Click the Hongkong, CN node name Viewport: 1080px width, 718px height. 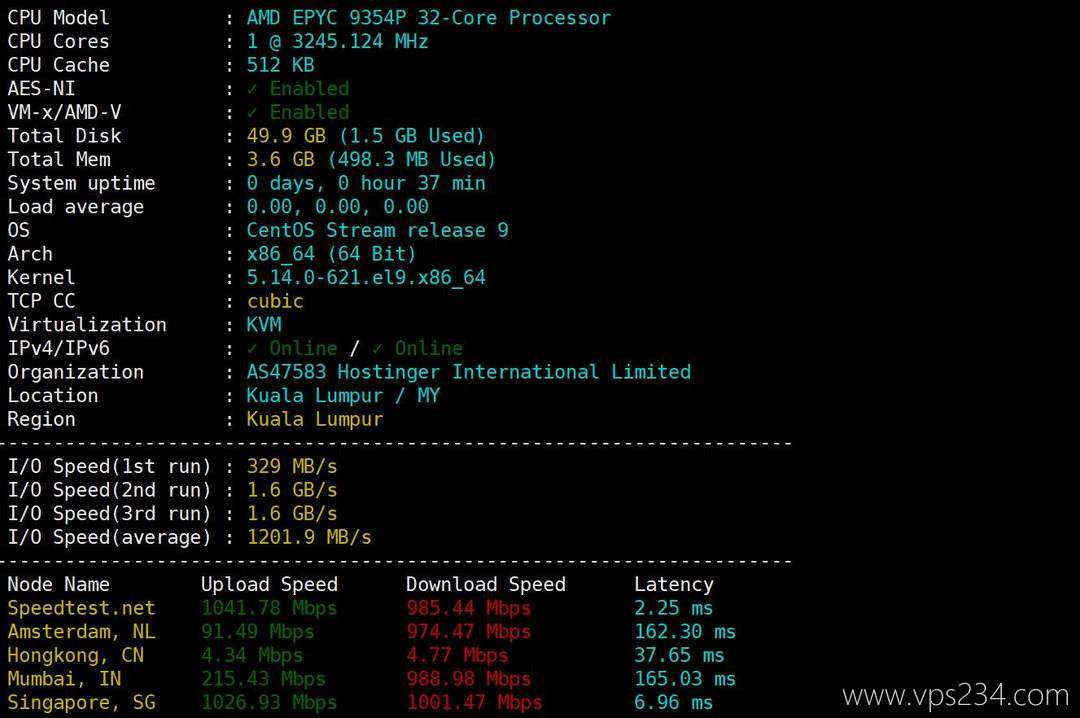76,655
